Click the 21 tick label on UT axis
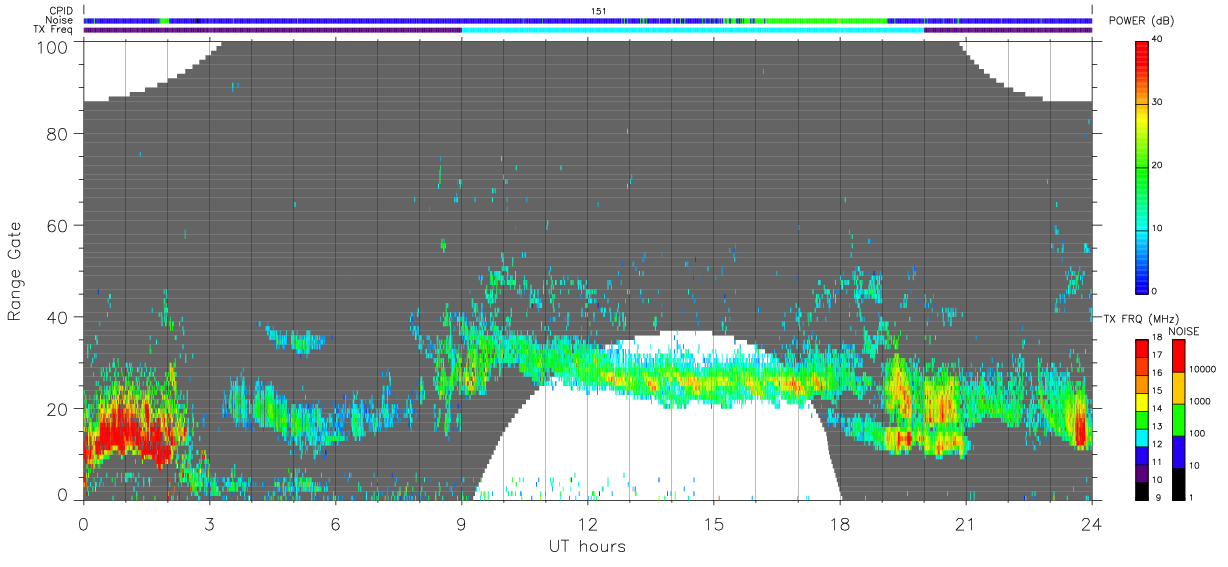The height and width of the screenshot is (567, 1228). point(965,523)
